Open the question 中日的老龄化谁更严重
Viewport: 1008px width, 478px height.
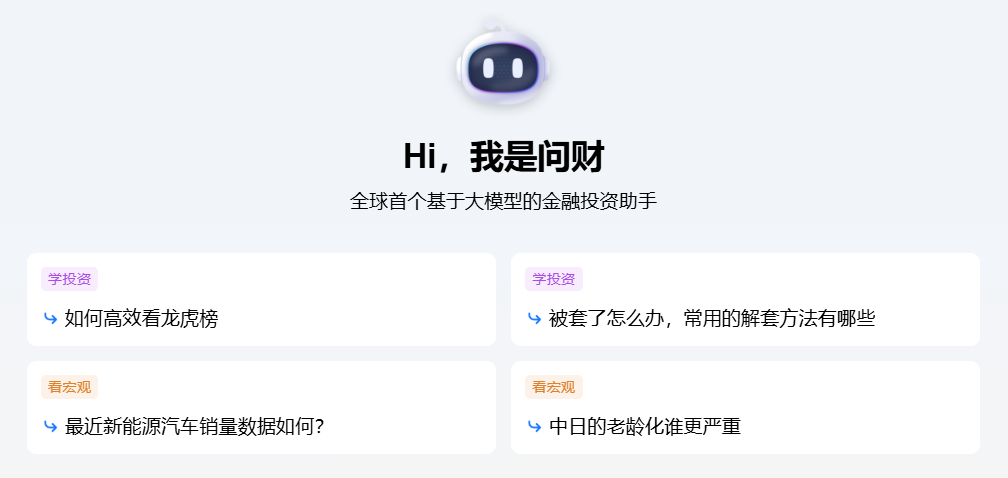(x=645, y=426)
